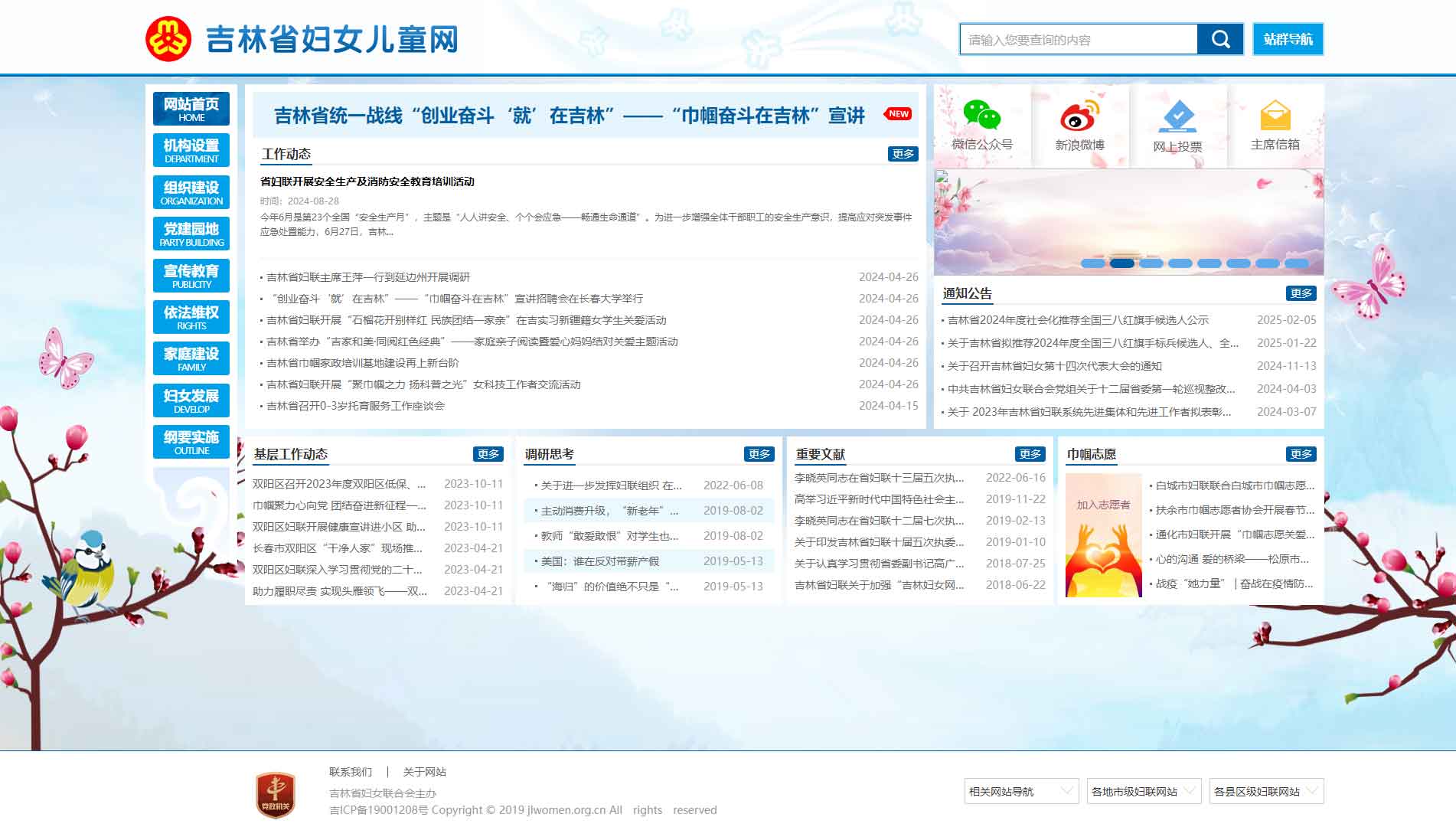Open 机构设置 DEPARTMENT in the sidebar menu
This screenshot has width=1456, height=827.
coord(191,150)
